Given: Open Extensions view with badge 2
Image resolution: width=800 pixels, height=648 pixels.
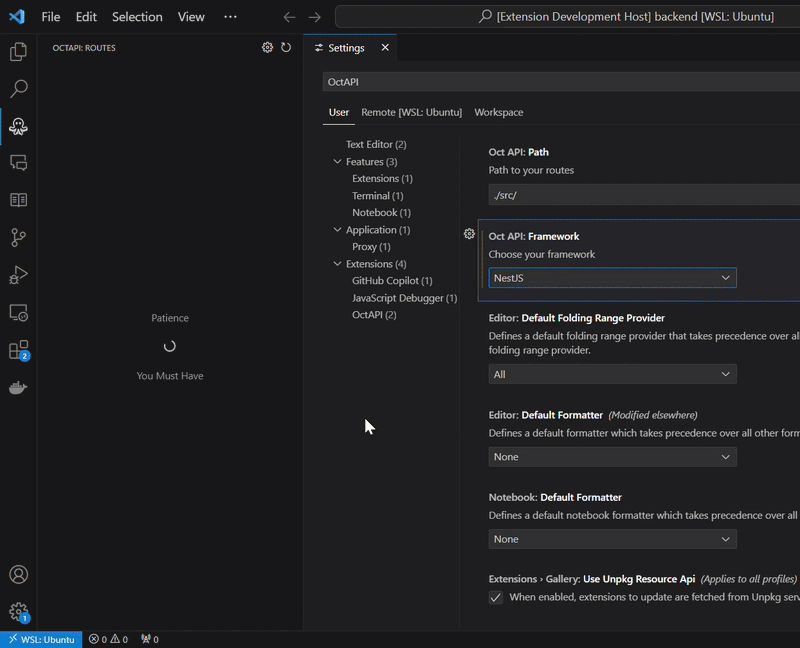Looking at the screenshot, I should pos(19,350).
